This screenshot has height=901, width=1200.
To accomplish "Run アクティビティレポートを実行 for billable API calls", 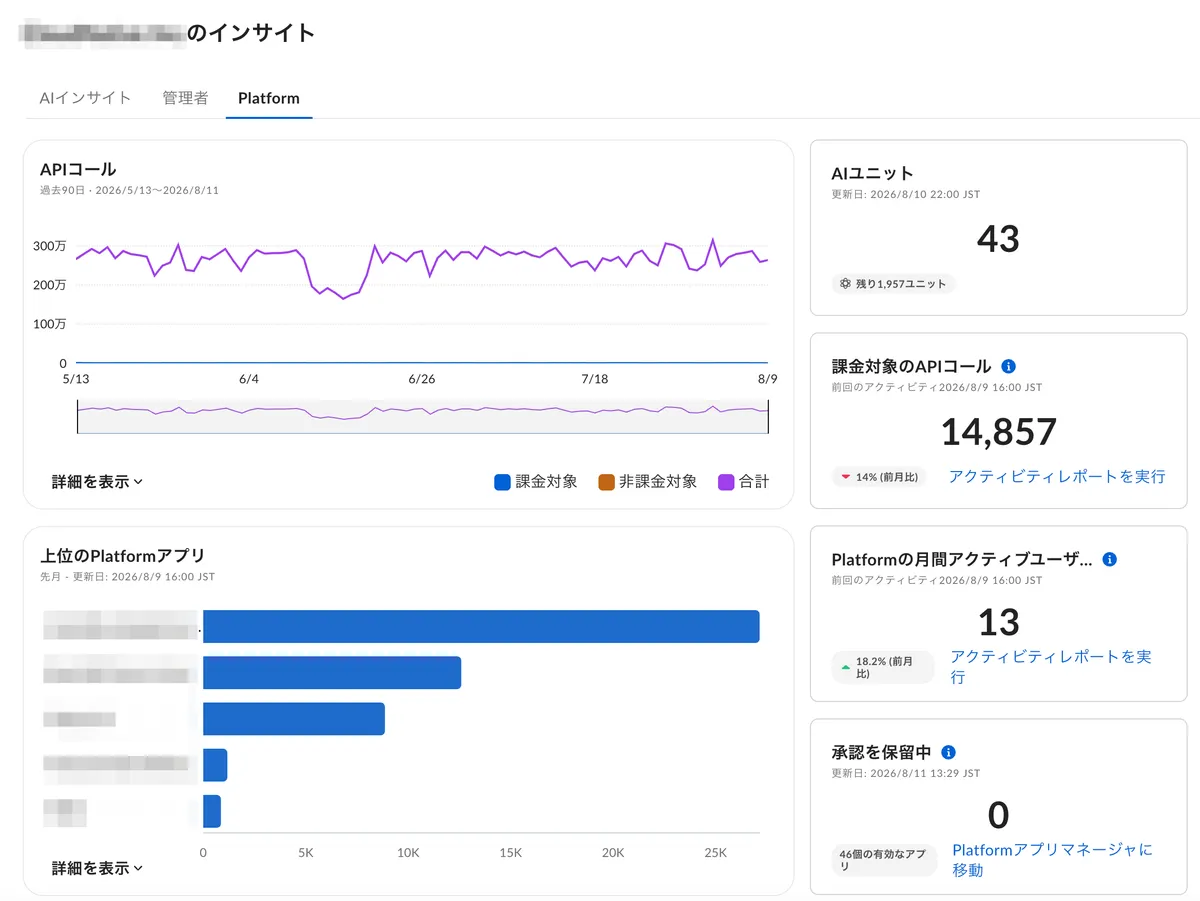I will tap(1057, 477).
